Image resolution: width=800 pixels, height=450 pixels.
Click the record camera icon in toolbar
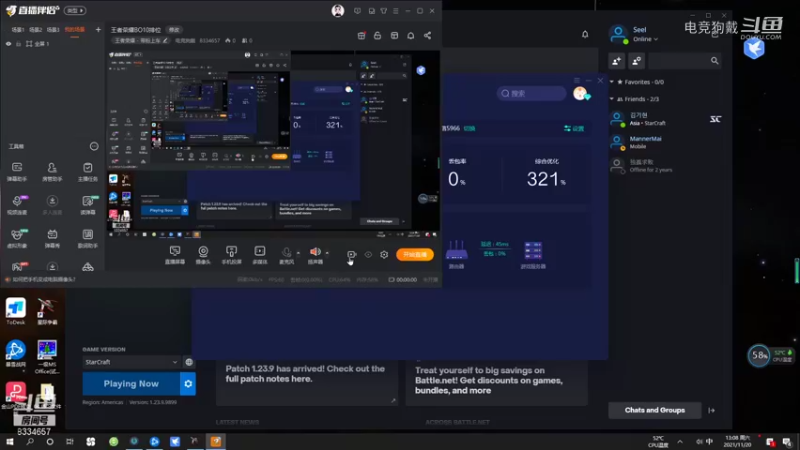point(352,255)
